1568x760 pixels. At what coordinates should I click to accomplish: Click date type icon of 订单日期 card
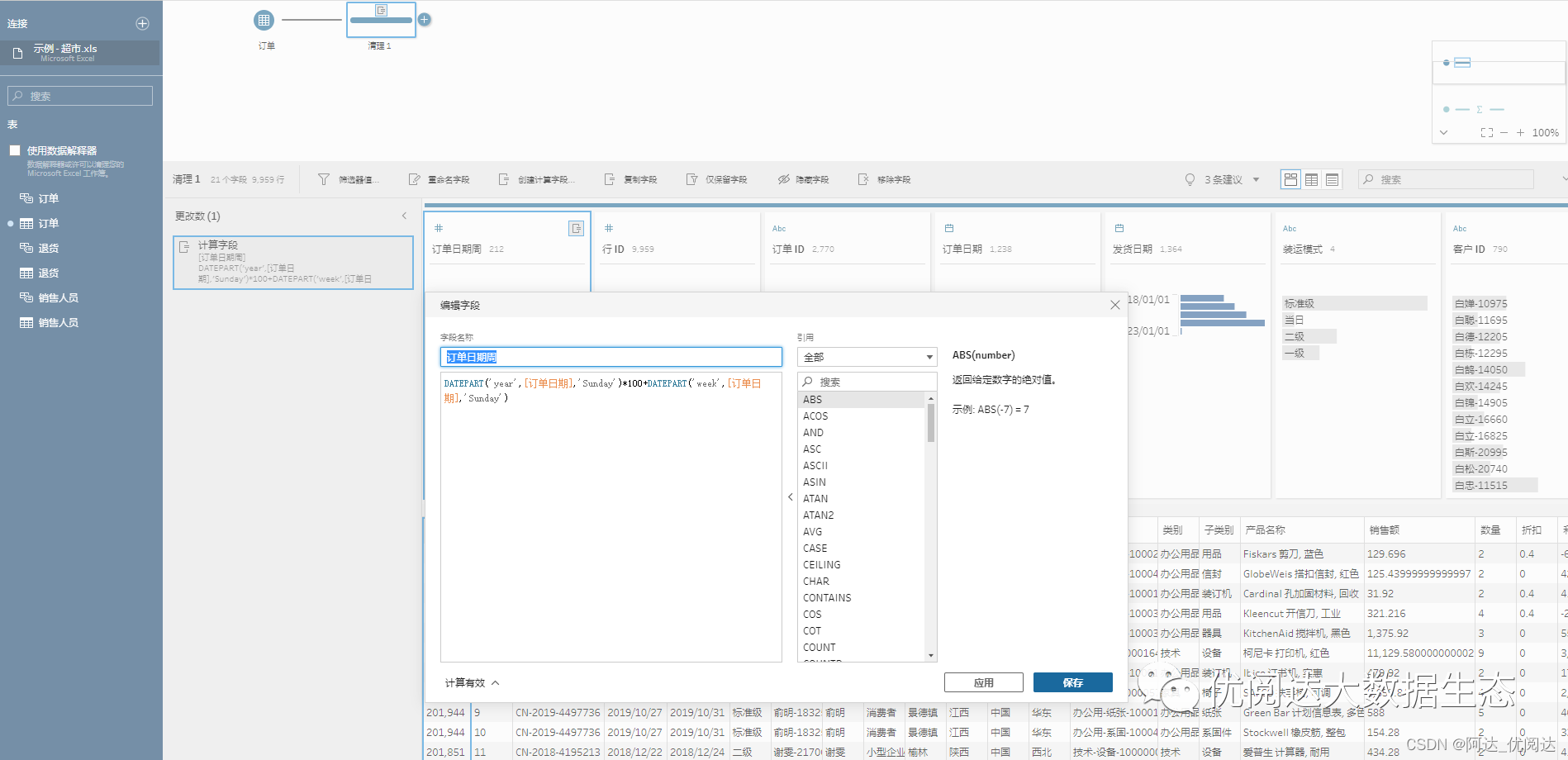click(x=949, y=228)
